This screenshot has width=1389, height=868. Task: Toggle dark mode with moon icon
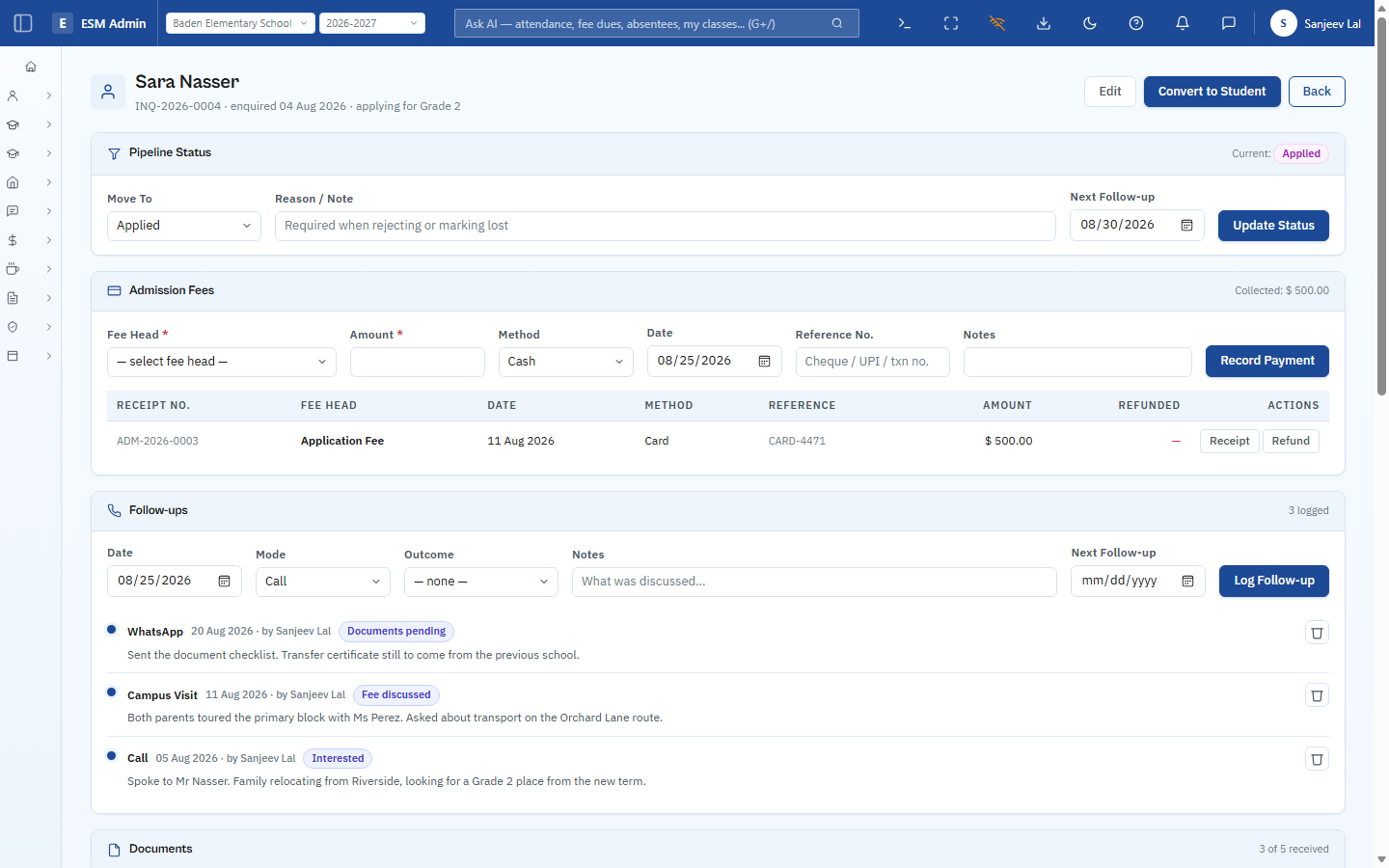coord(1090,23)
